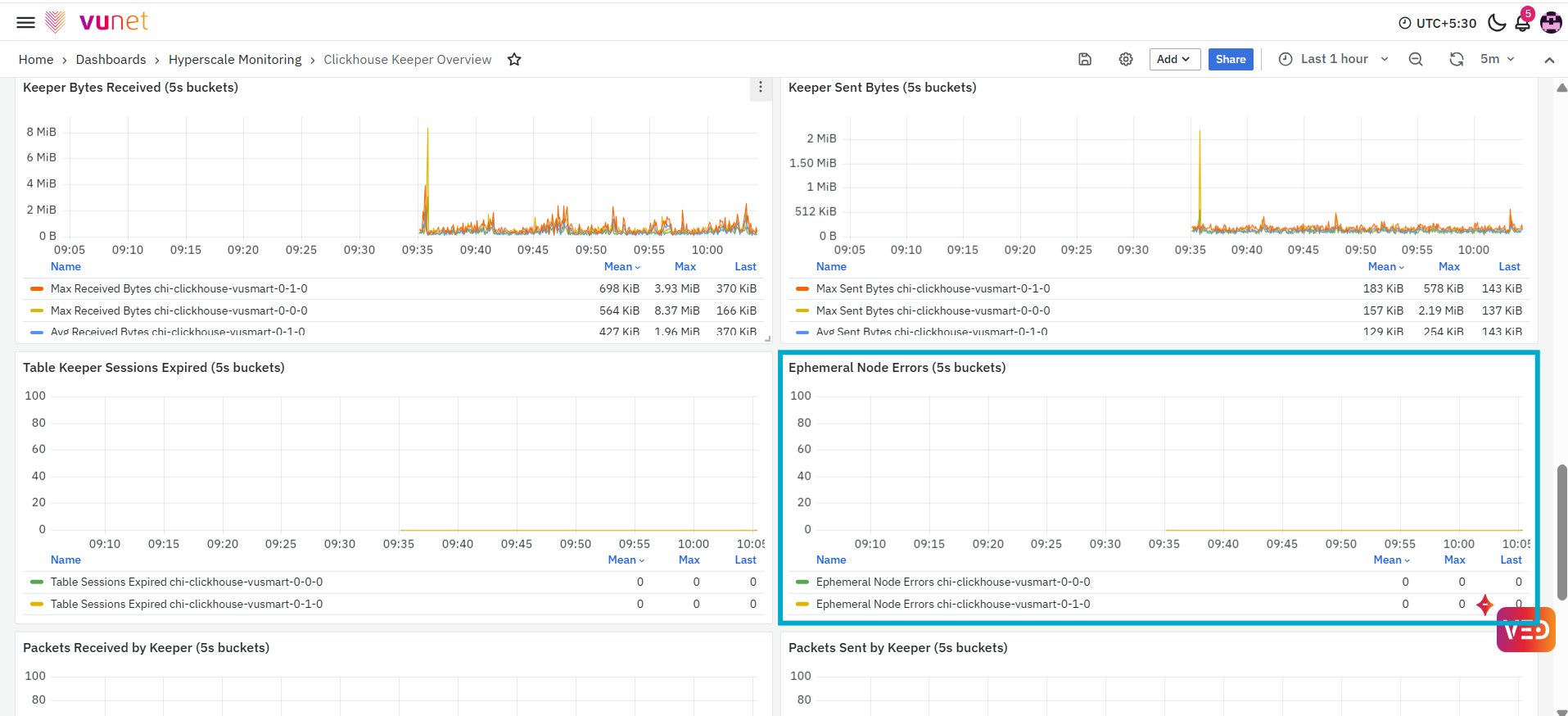
Task: Switch to dark mode with the moon icon
Action: coord(1497,22)
